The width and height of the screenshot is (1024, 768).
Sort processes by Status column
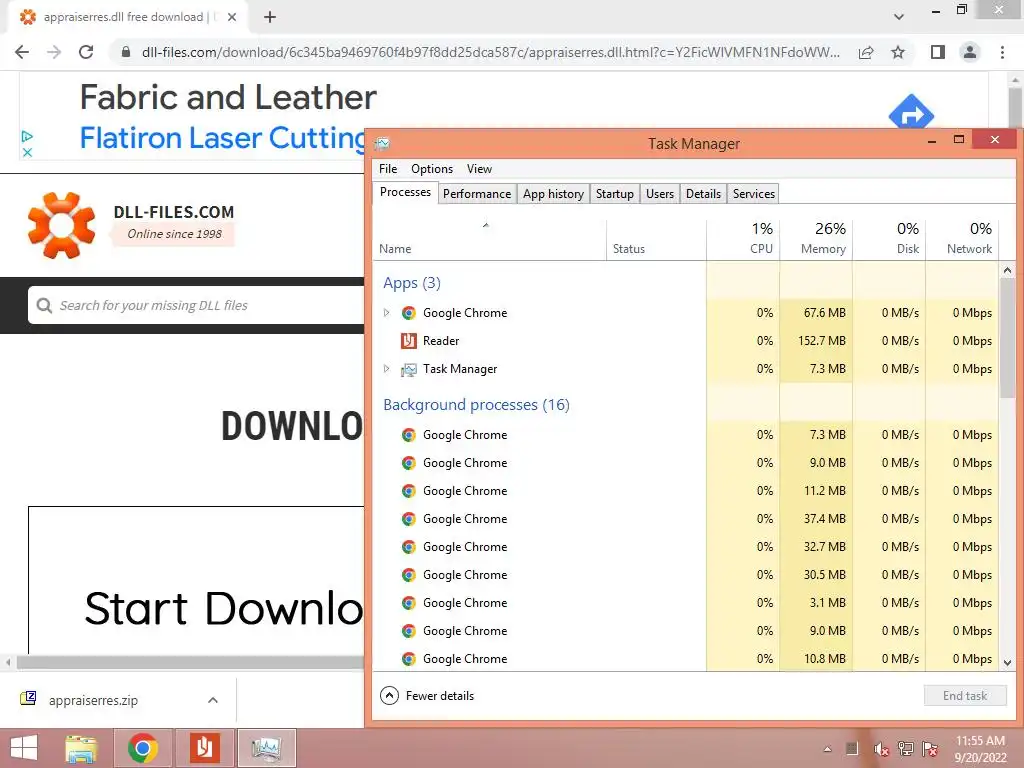pyautogui.click(x=656, y=240)
